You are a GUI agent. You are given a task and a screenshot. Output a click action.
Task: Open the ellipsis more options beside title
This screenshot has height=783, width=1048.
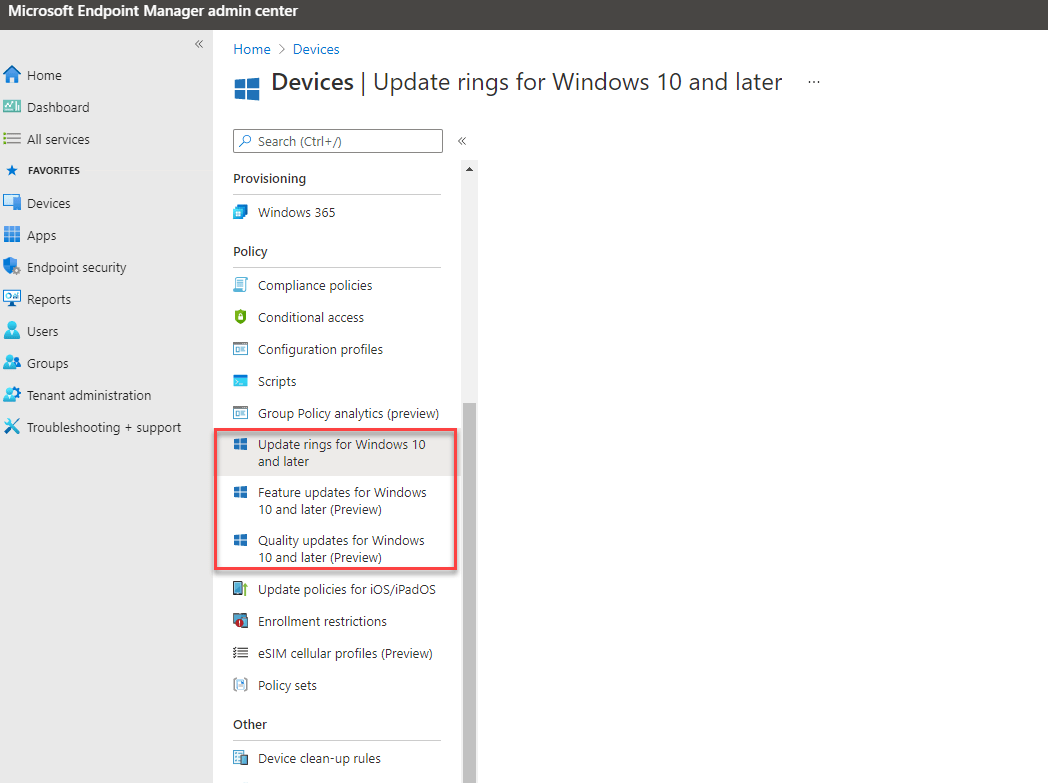814,82
